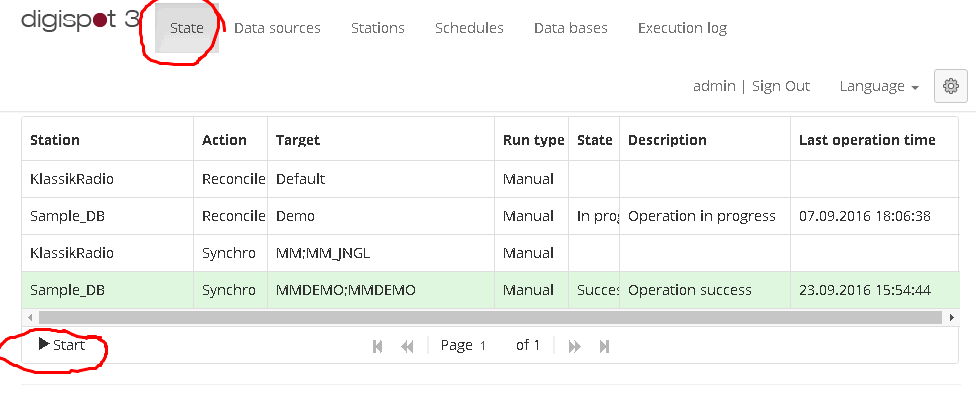
Task: Open the Execution log tab
Action: [x=682, y=28]
